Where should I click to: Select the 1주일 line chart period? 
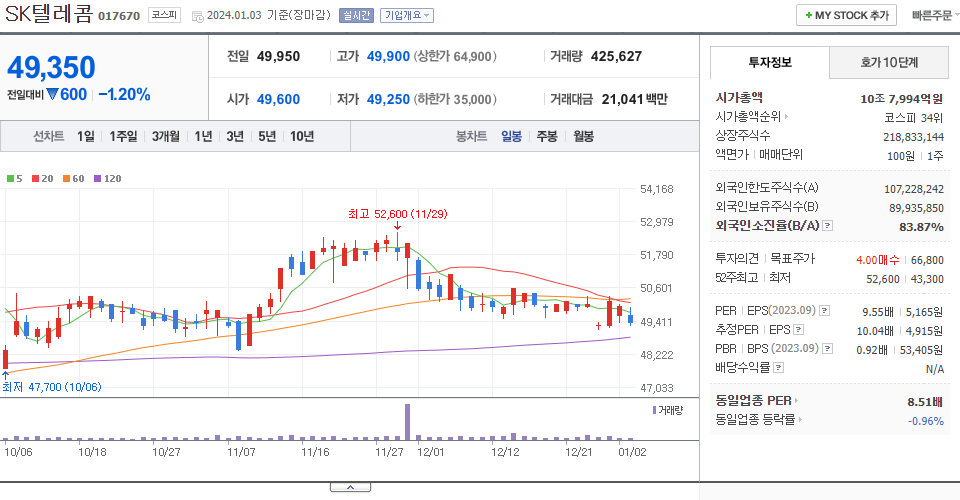(x=123, y=136)
